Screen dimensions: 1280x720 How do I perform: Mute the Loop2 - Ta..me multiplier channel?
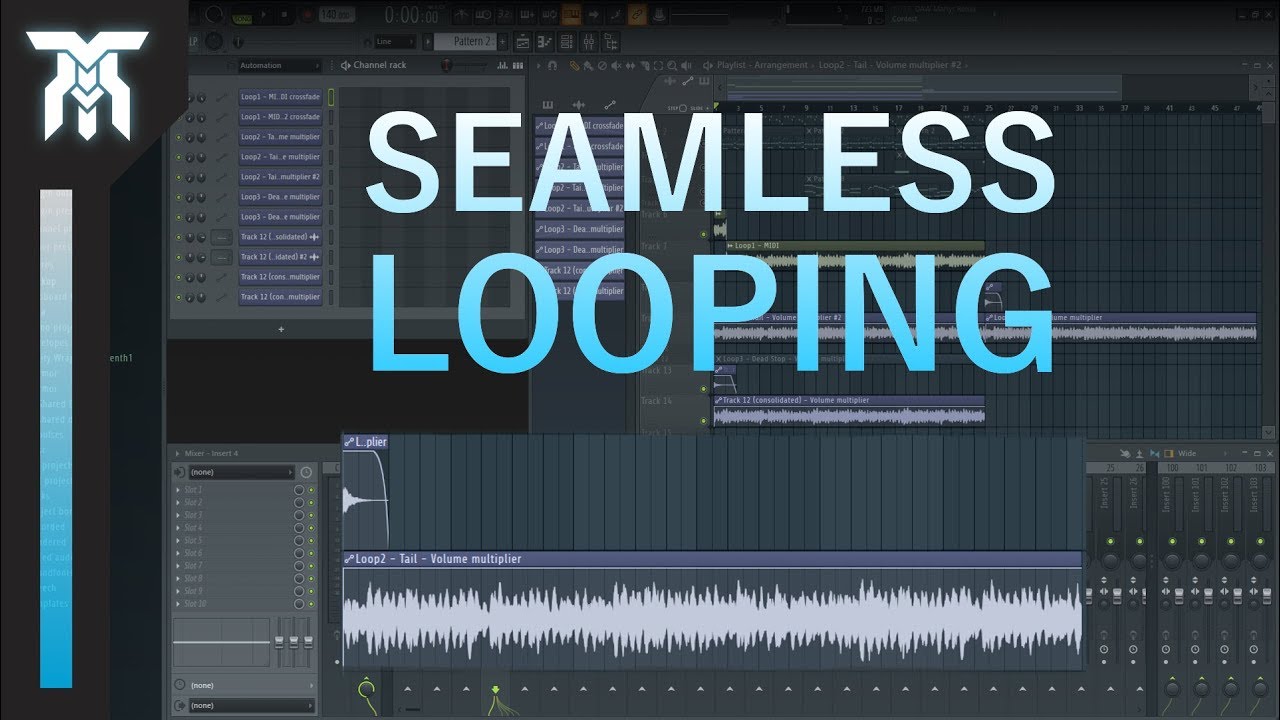click(179, 137)
